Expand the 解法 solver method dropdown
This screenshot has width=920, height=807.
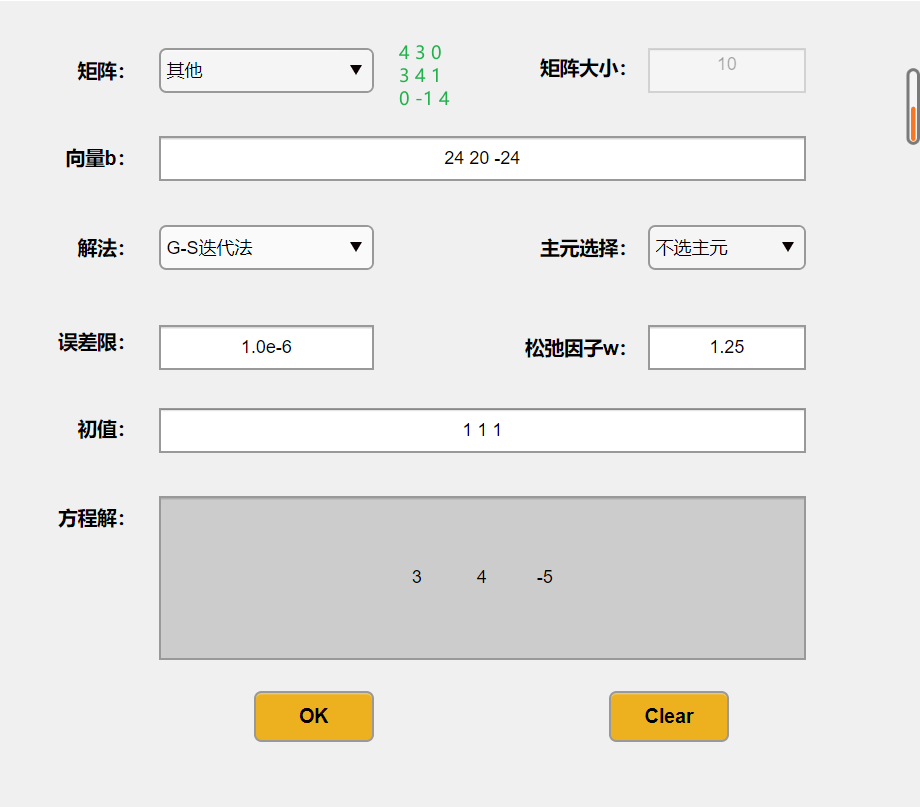(x=265, y=247)
